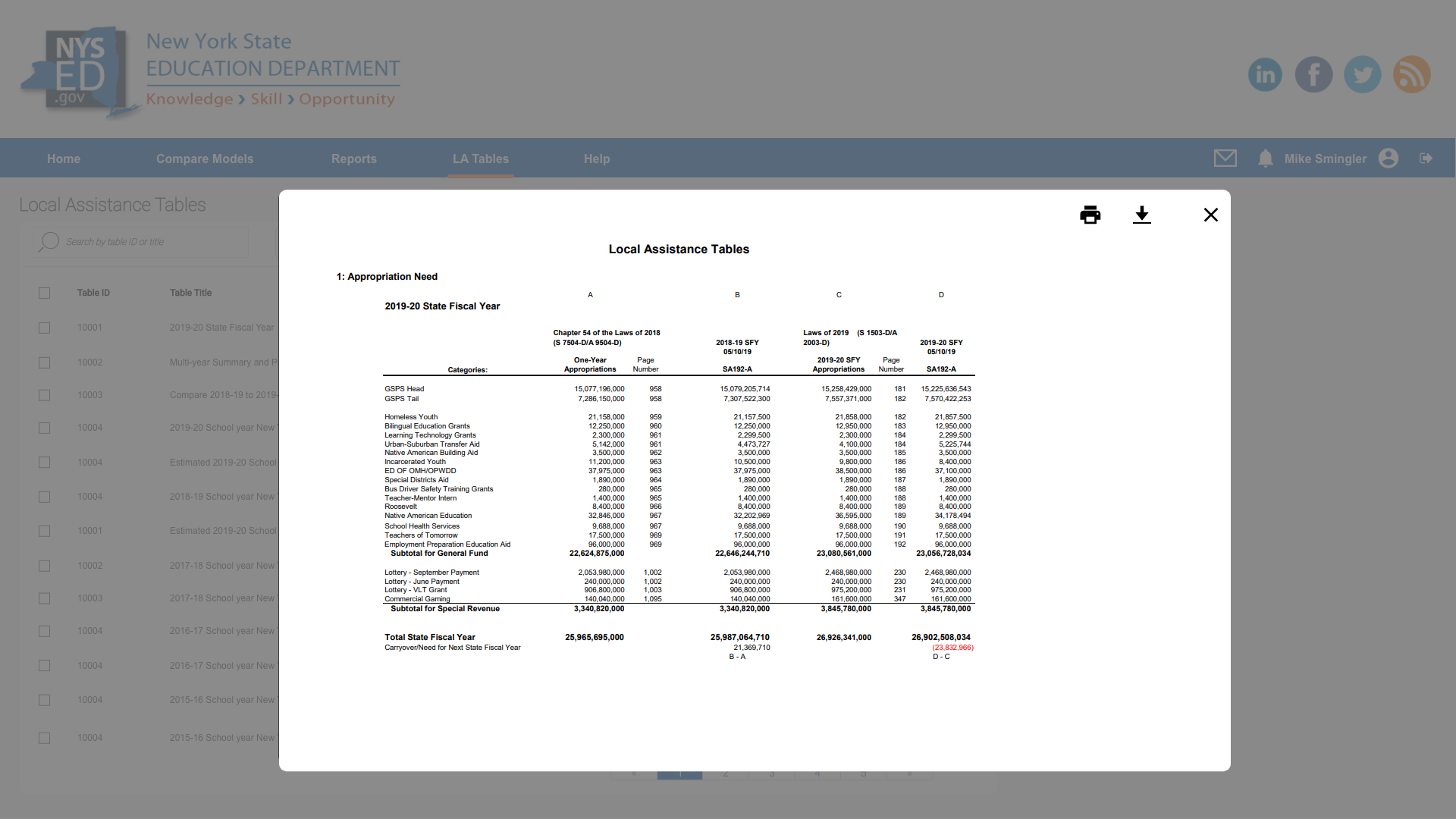The image size is (1456, 819).
Task: Check the box for first 10001 row
Action: click(45, 328)
